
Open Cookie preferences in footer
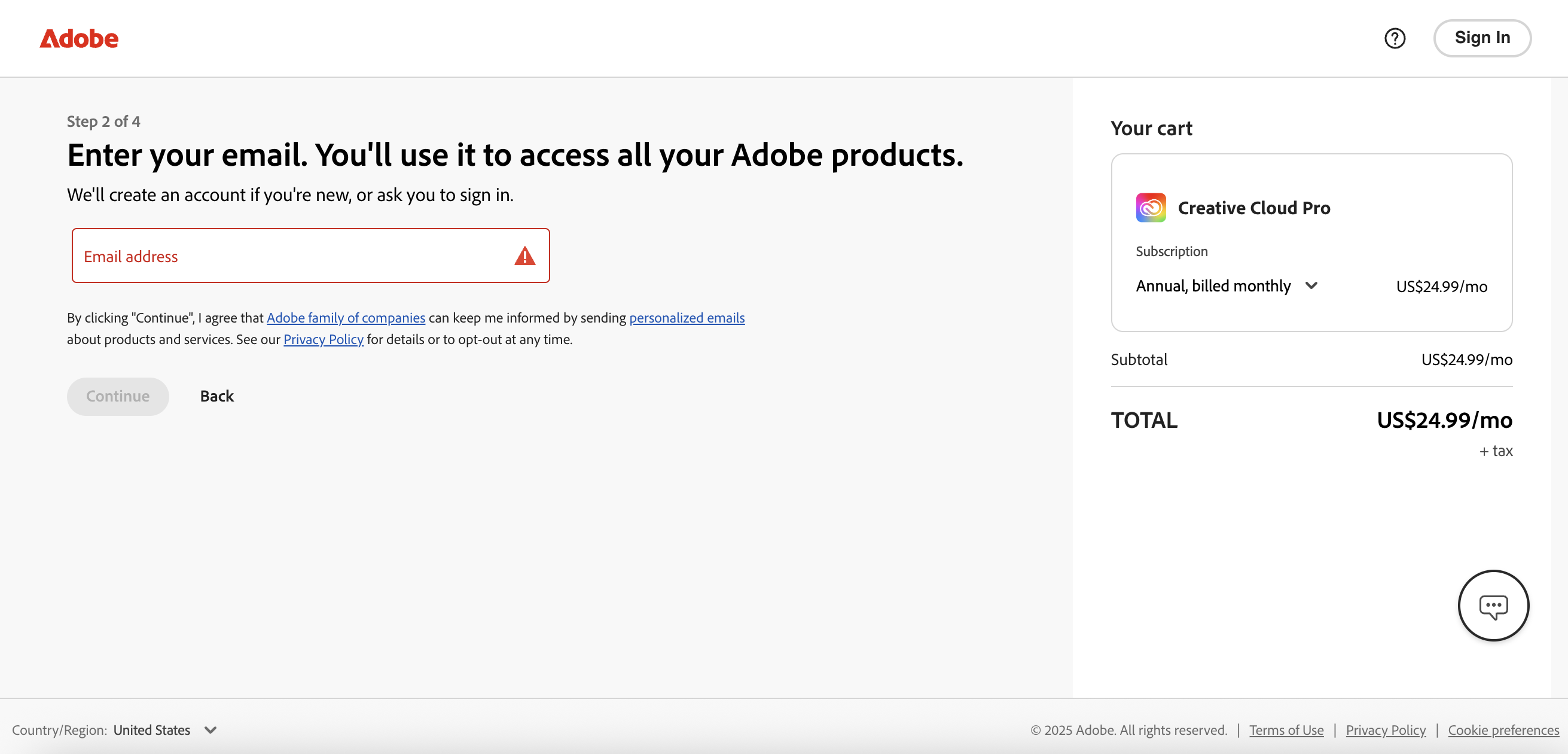[x=1503, y=729]
